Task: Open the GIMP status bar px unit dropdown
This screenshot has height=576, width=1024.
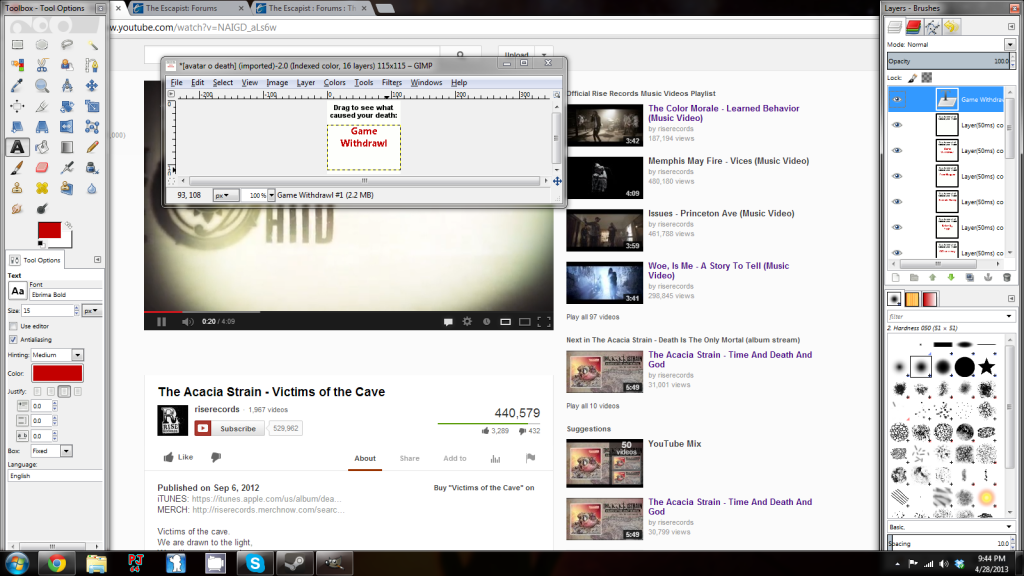Action: point(225,195)
